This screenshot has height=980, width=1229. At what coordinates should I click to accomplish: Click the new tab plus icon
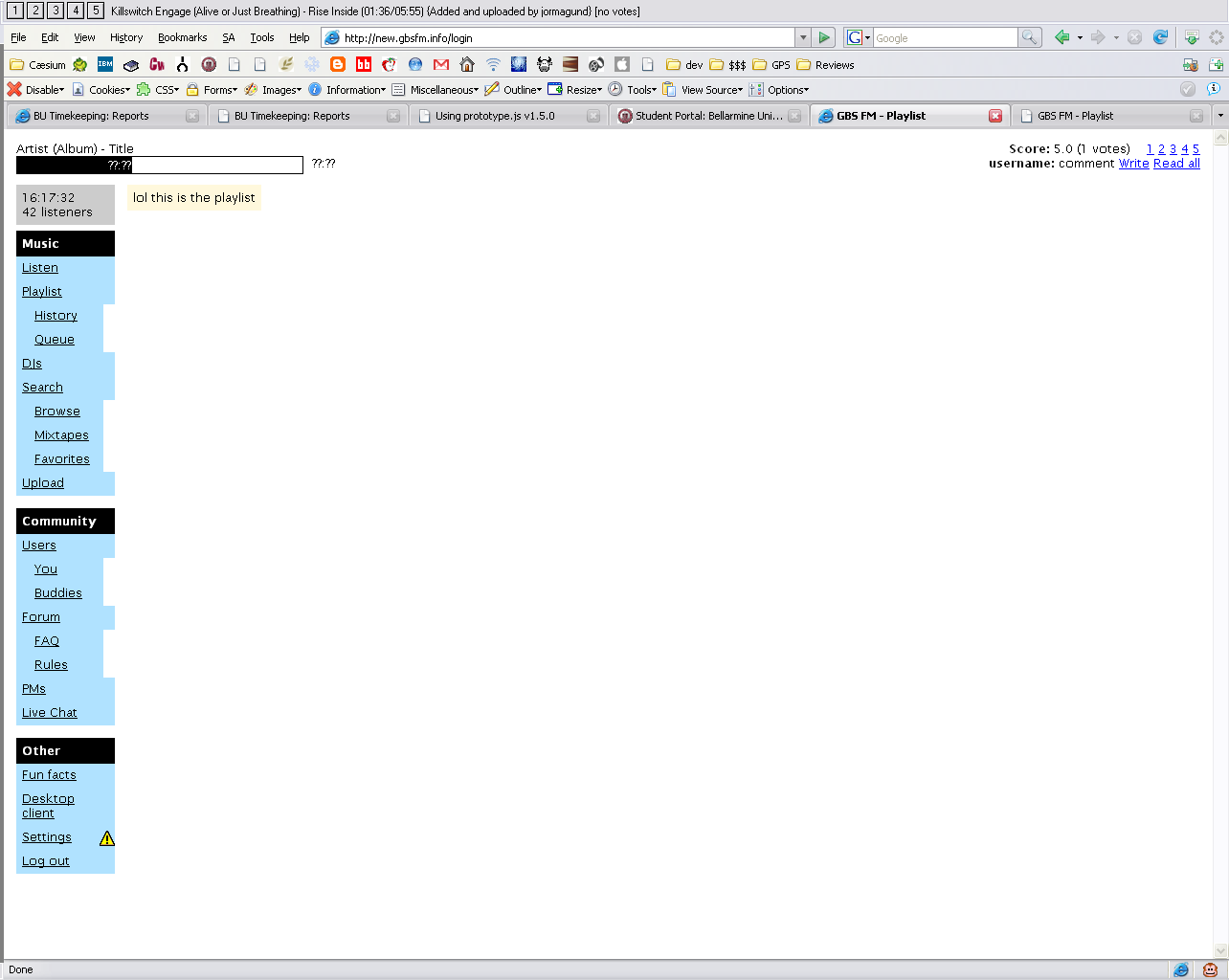[1217, 64]
